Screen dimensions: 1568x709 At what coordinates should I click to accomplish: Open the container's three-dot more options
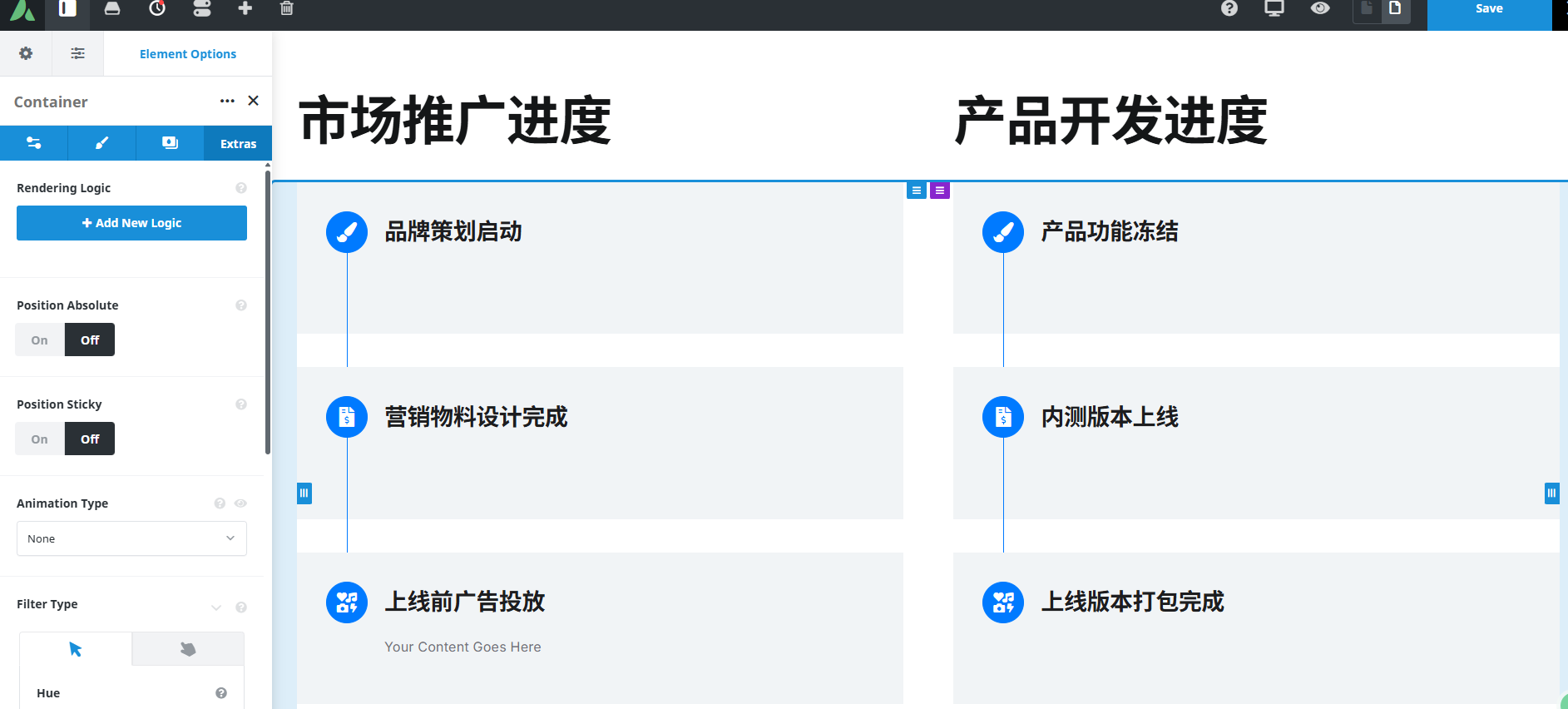click(x=227, y=101)
